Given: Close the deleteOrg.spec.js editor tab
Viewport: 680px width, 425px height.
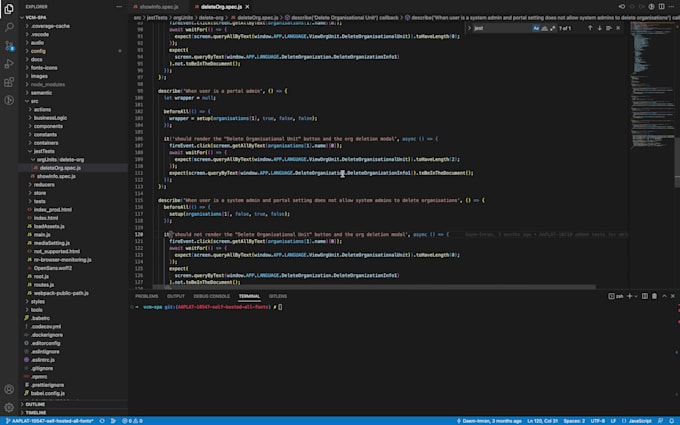Looking at the screenshot, I should pyautogui.click(x=247, y=7).
